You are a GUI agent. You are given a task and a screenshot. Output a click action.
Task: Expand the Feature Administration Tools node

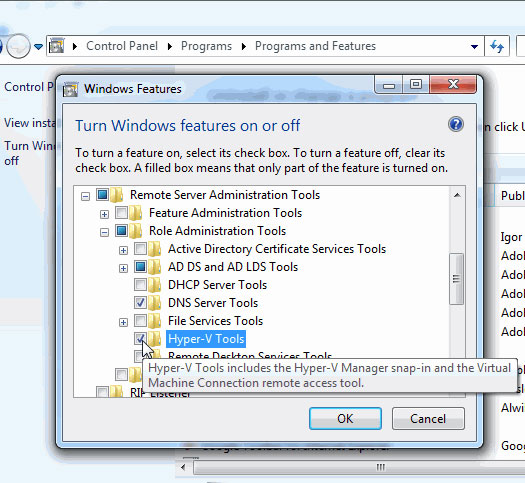pos(104,214)
